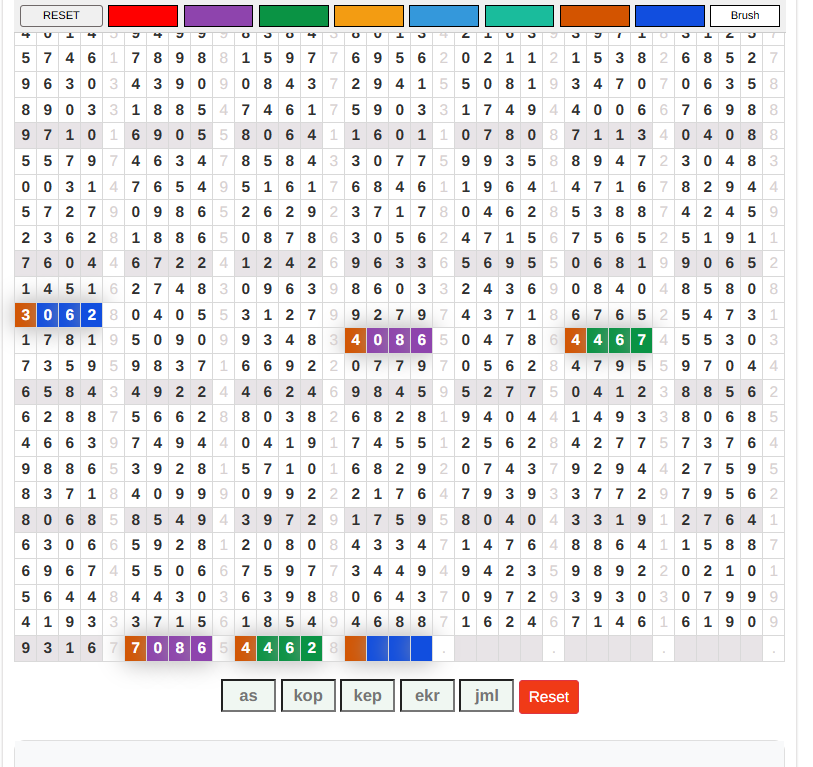
Task: Click the 'as' button
Action: [x=248, y=696]
